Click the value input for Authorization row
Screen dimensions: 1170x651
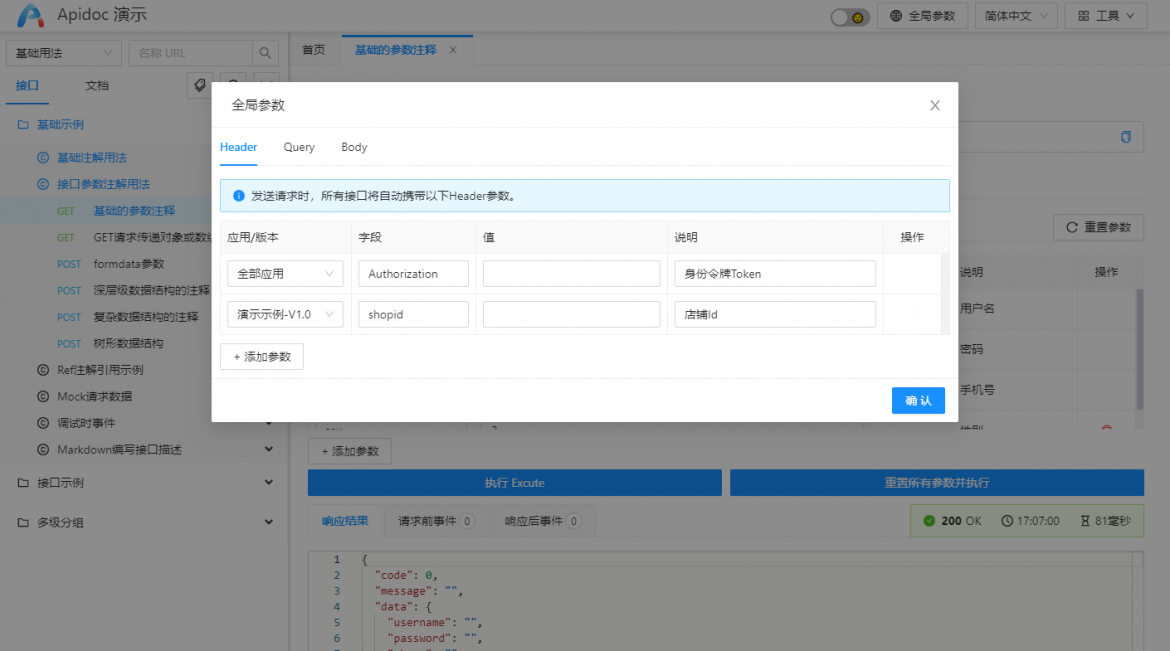click(572, 274)
